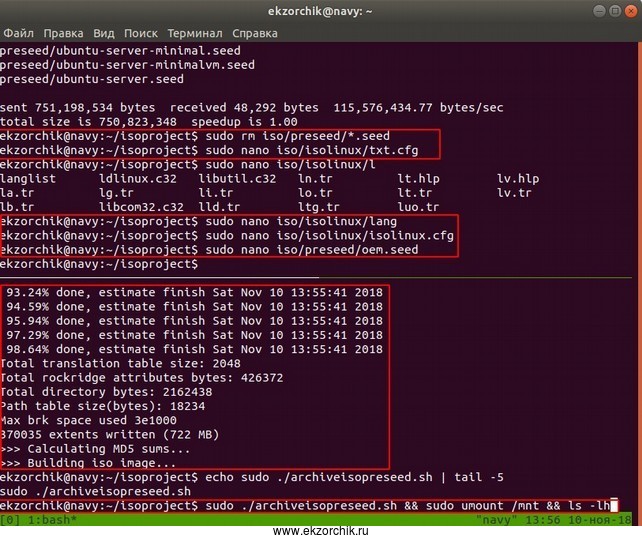Click file name ltg.tr

pyautogui.click(x=319, y=207)
